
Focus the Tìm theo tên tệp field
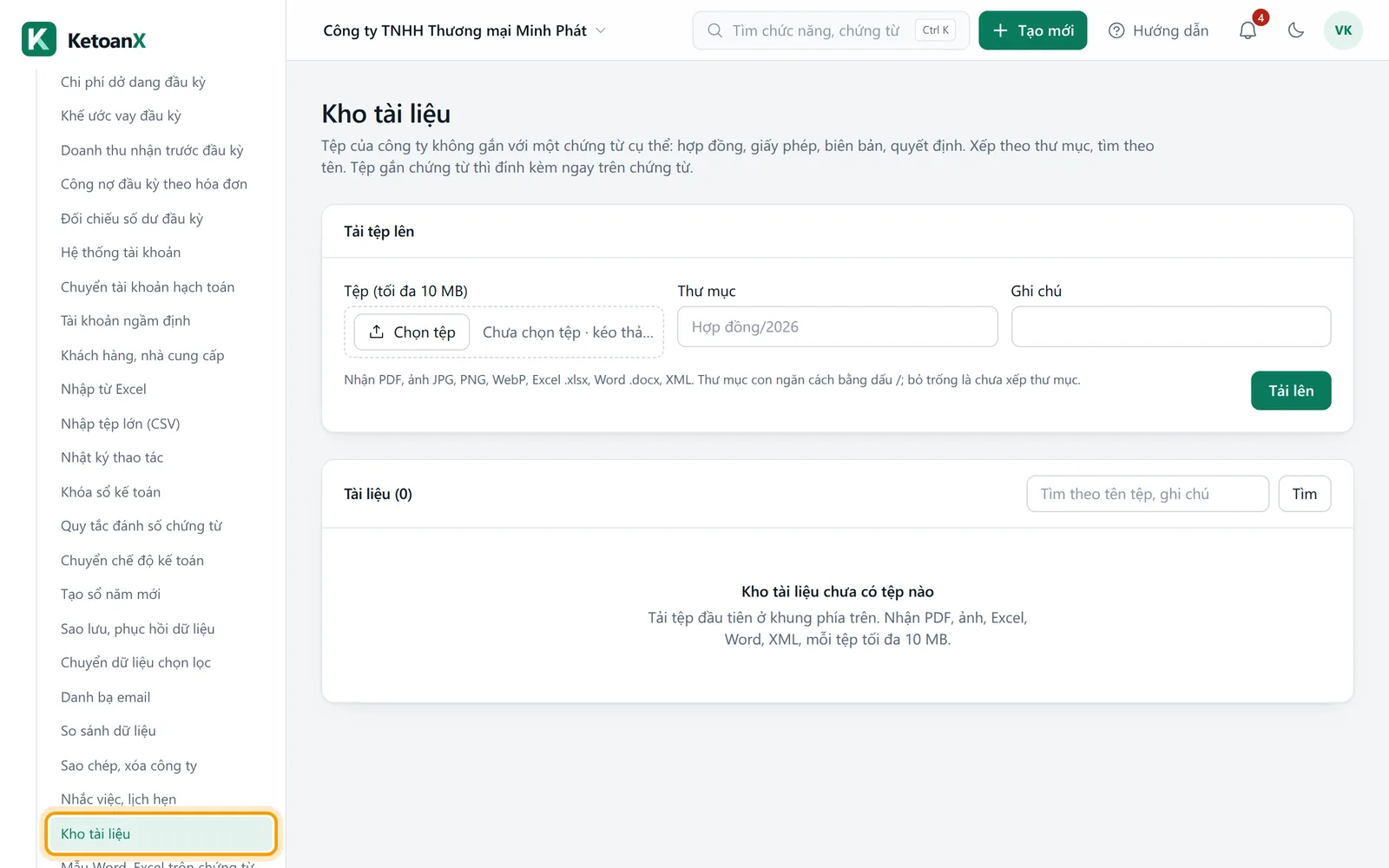1147,494
